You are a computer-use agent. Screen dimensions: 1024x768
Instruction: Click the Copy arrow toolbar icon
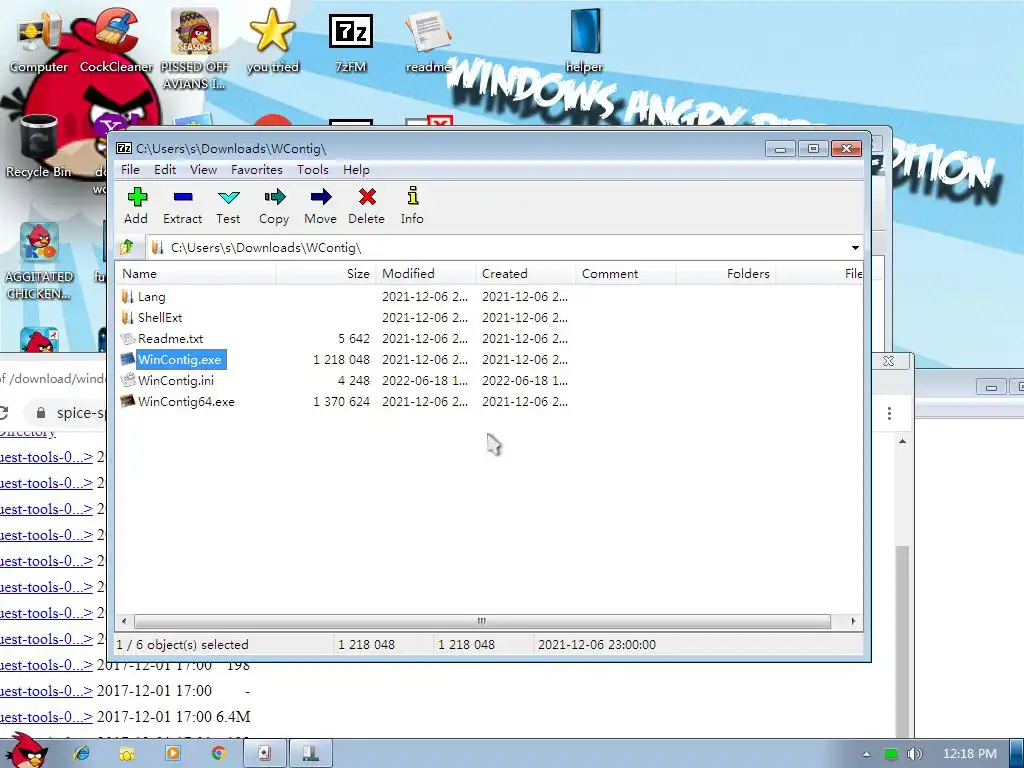(274, 197)
